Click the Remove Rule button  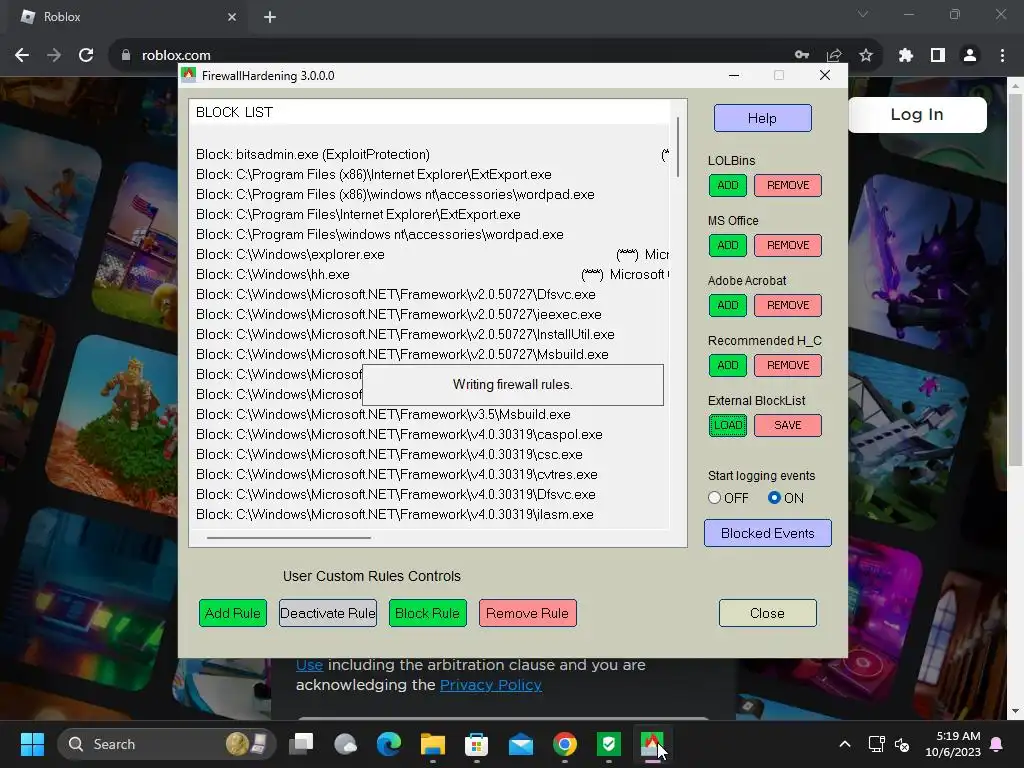pyautogui.click(x=528, y=613)
